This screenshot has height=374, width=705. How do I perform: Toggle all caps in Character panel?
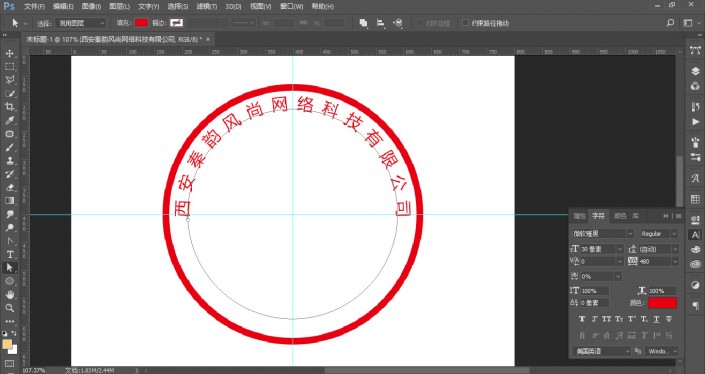[607, 319]
